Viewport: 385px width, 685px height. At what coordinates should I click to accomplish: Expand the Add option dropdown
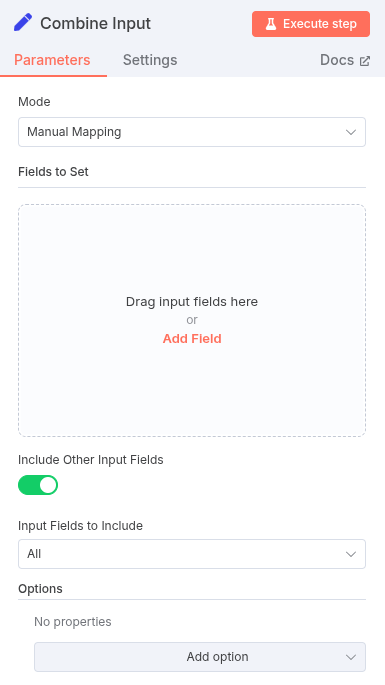point(200,657)
